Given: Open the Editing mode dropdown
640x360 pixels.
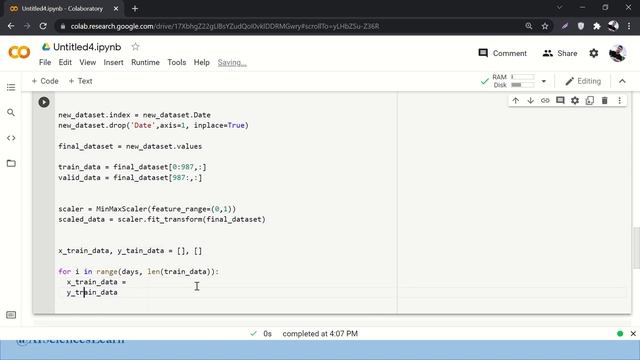Looking at the screenshot, I should tap(583, 81).
